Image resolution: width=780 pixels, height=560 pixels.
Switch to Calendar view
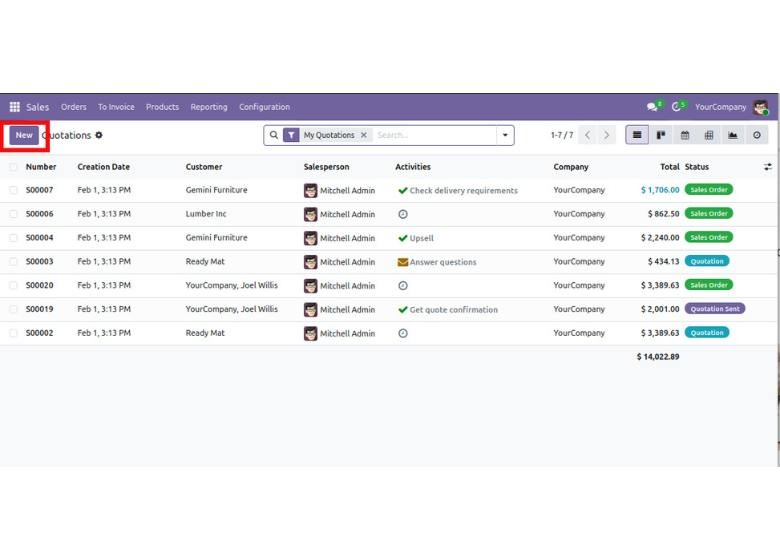click(685, 135)
